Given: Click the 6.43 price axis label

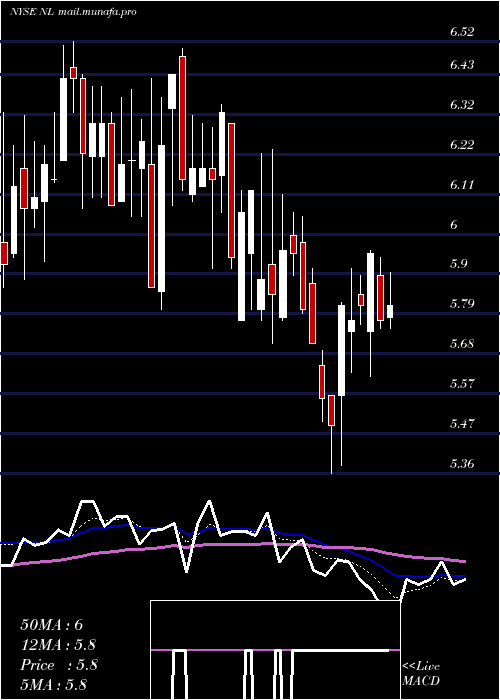Looking at the screenshot, I should click(x=462, y=65).
